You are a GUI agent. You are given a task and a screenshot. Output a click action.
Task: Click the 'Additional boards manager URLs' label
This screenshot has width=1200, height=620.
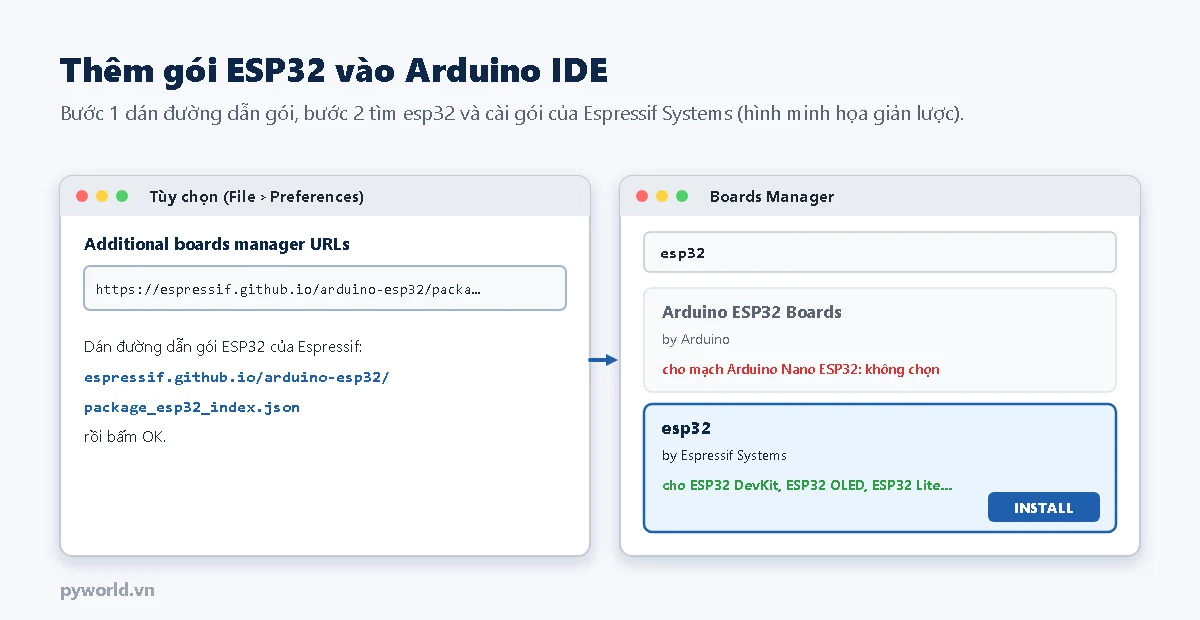pos(217,244)
